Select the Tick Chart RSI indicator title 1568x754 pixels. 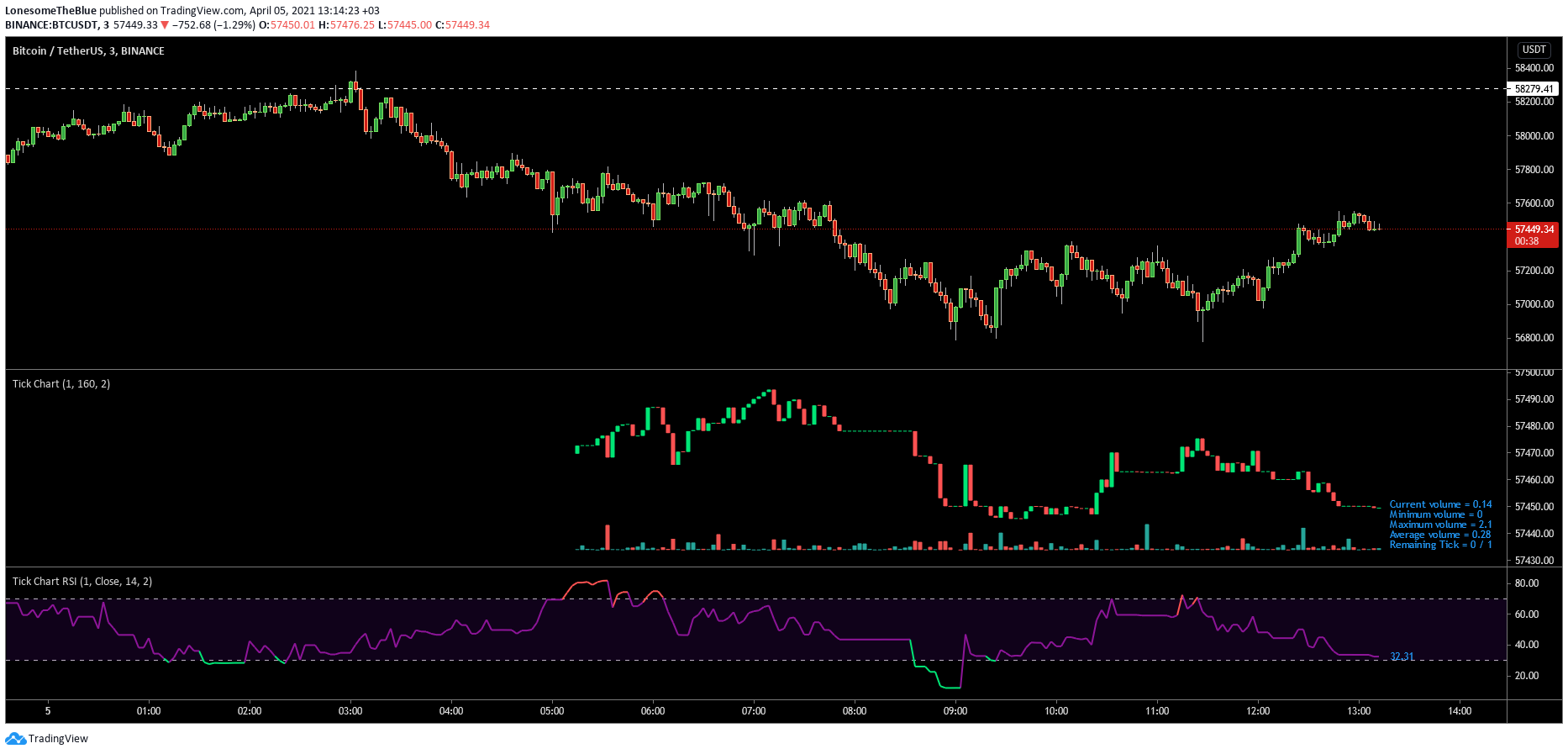[82, 582]
